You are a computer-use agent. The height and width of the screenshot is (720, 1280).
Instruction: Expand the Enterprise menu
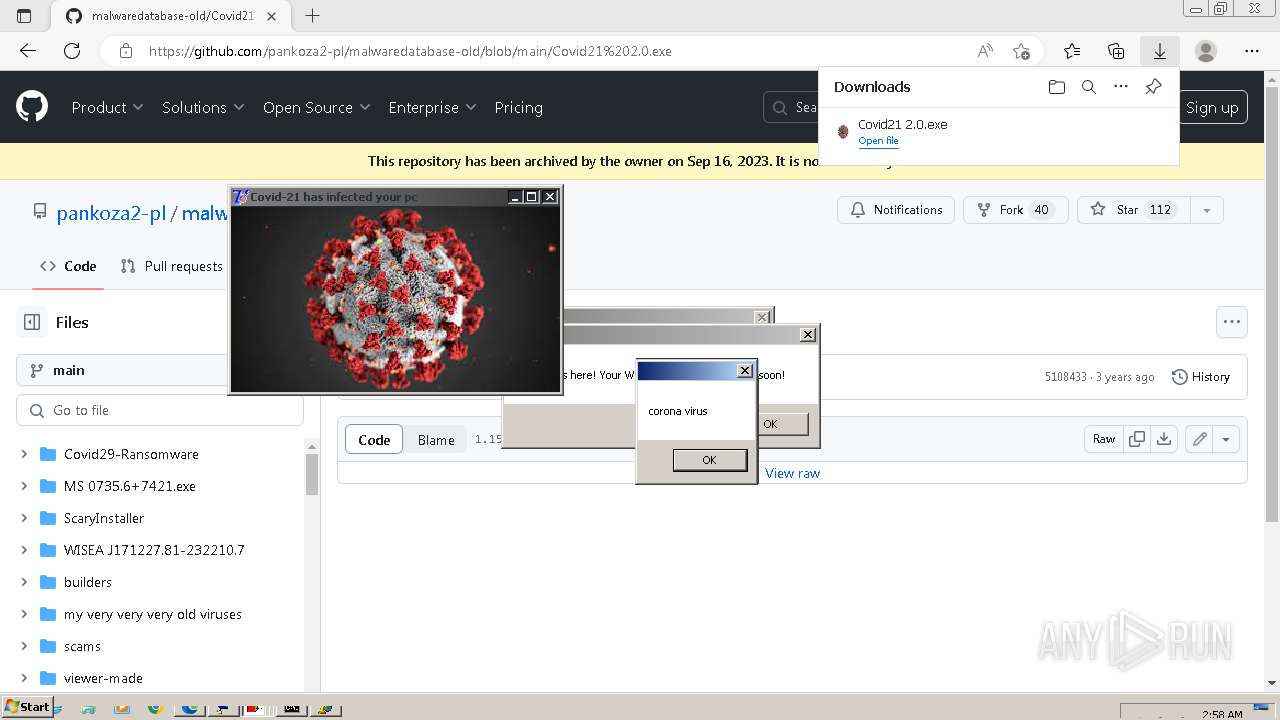[432, 107]
